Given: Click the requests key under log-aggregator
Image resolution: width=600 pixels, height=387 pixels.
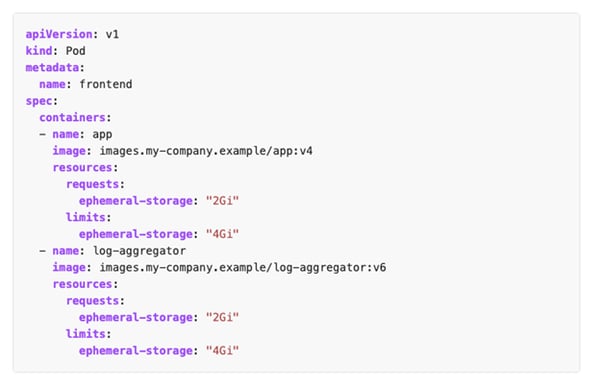Looking at the screenshot, I should pyautogui.click(x=92, y=301).
